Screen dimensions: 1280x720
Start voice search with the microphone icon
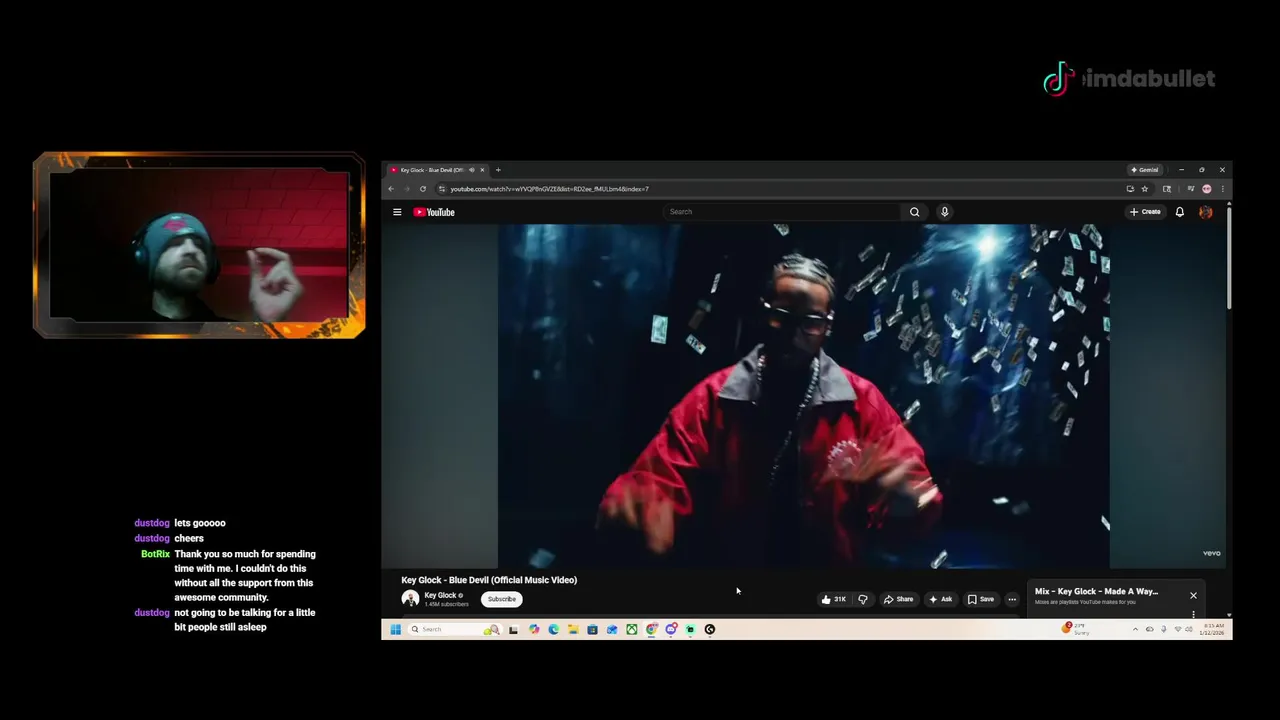point(944,212)
